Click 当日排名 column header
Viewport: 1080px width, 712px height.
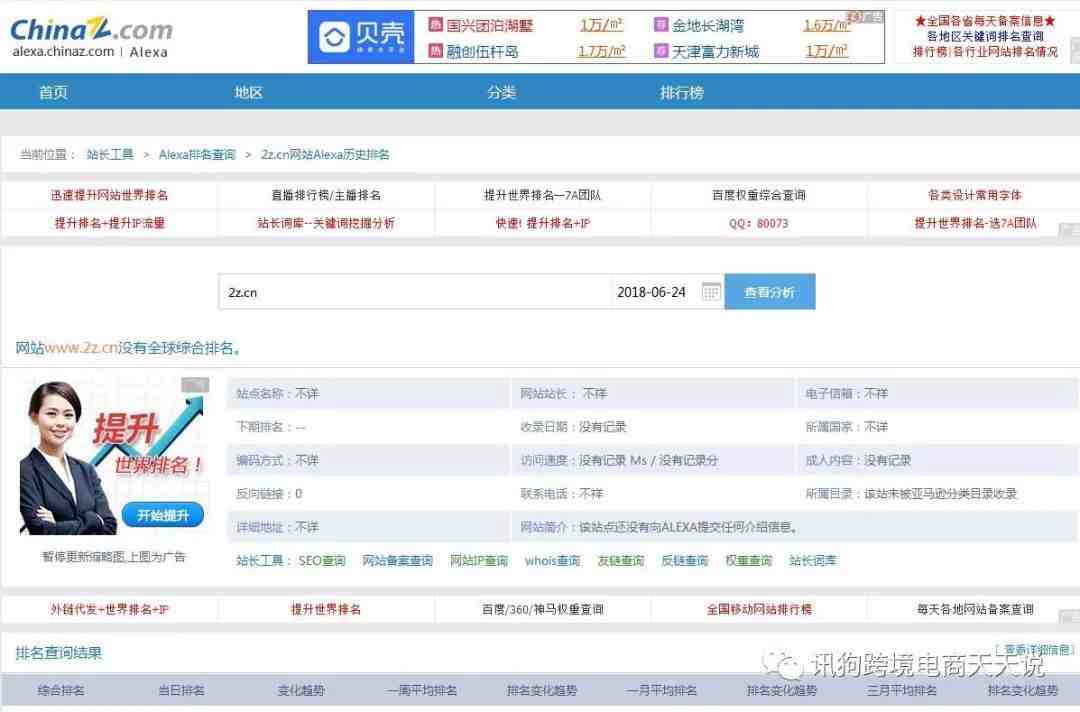[181, 690]
